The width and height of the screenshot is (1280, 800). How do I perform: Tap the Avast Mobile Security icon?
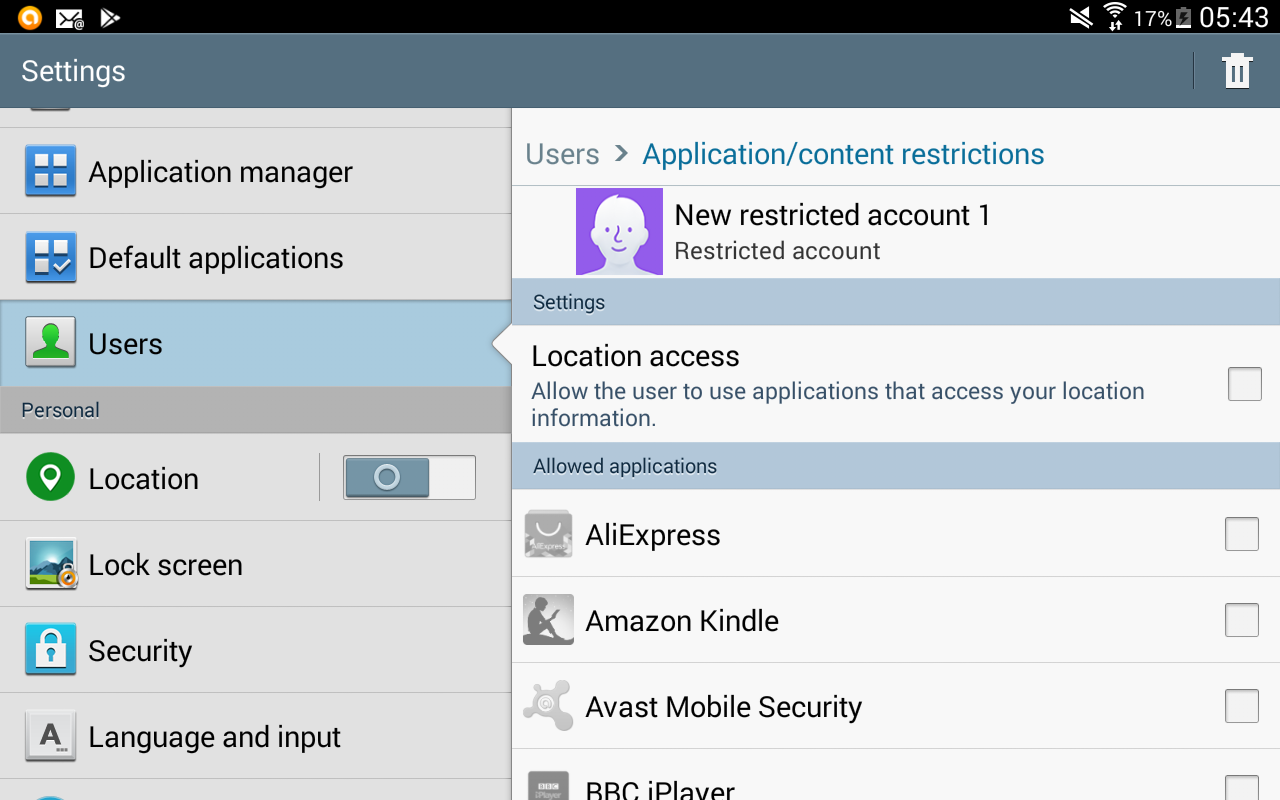(548, 706)
